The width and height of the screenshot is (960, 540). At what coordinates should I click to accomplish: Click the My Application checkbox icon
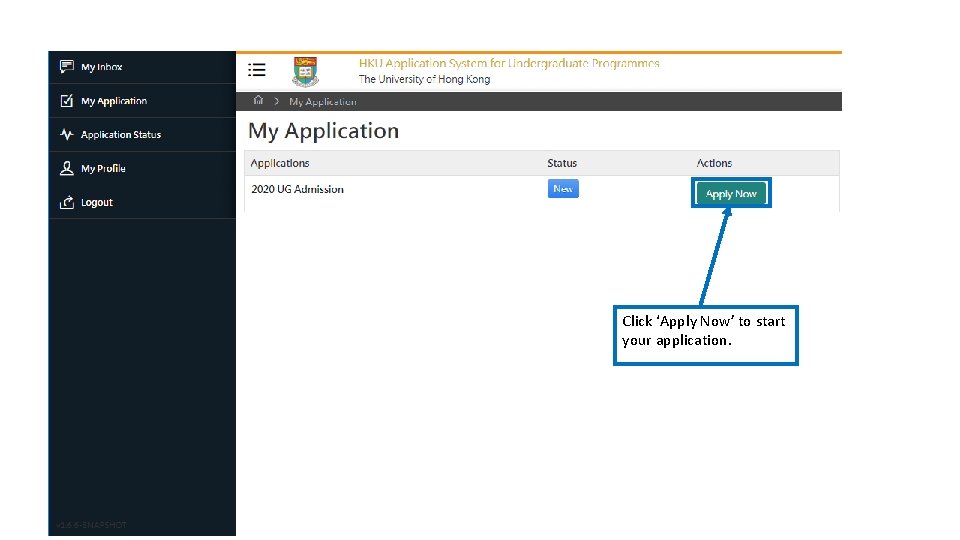pyautogui.click(x=67, y=100)
